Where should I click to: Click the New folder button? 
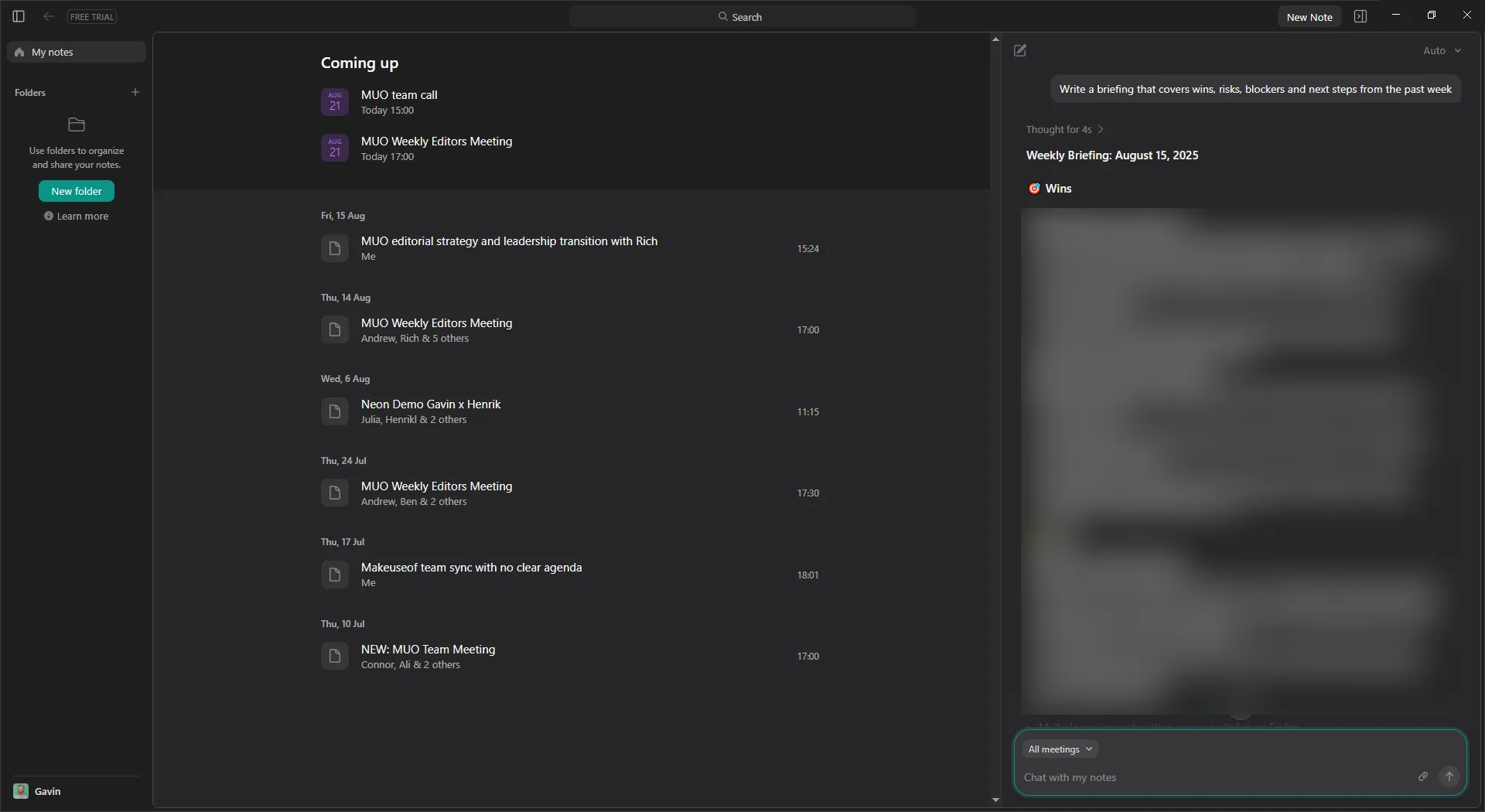[77, 191]
